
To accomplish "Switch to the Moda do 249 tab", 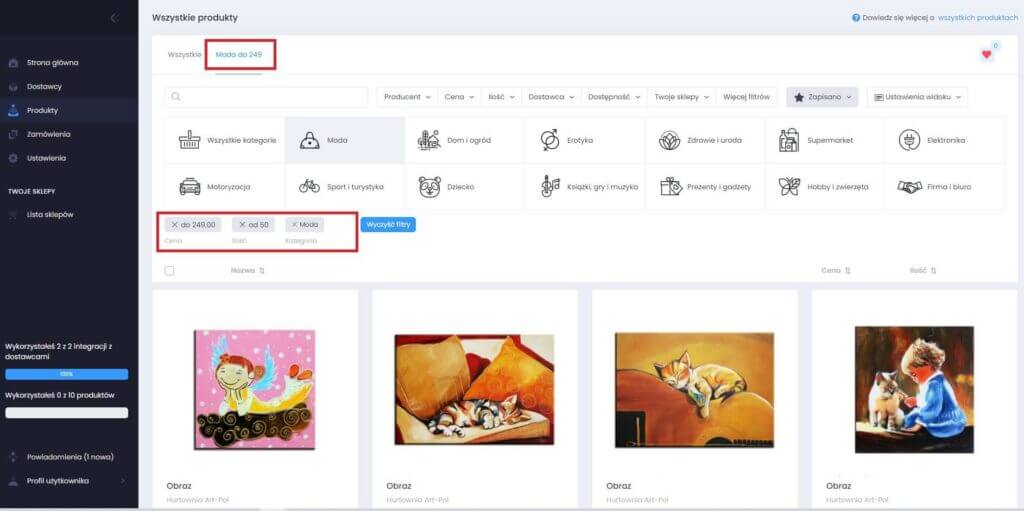I will pos(238,55).
